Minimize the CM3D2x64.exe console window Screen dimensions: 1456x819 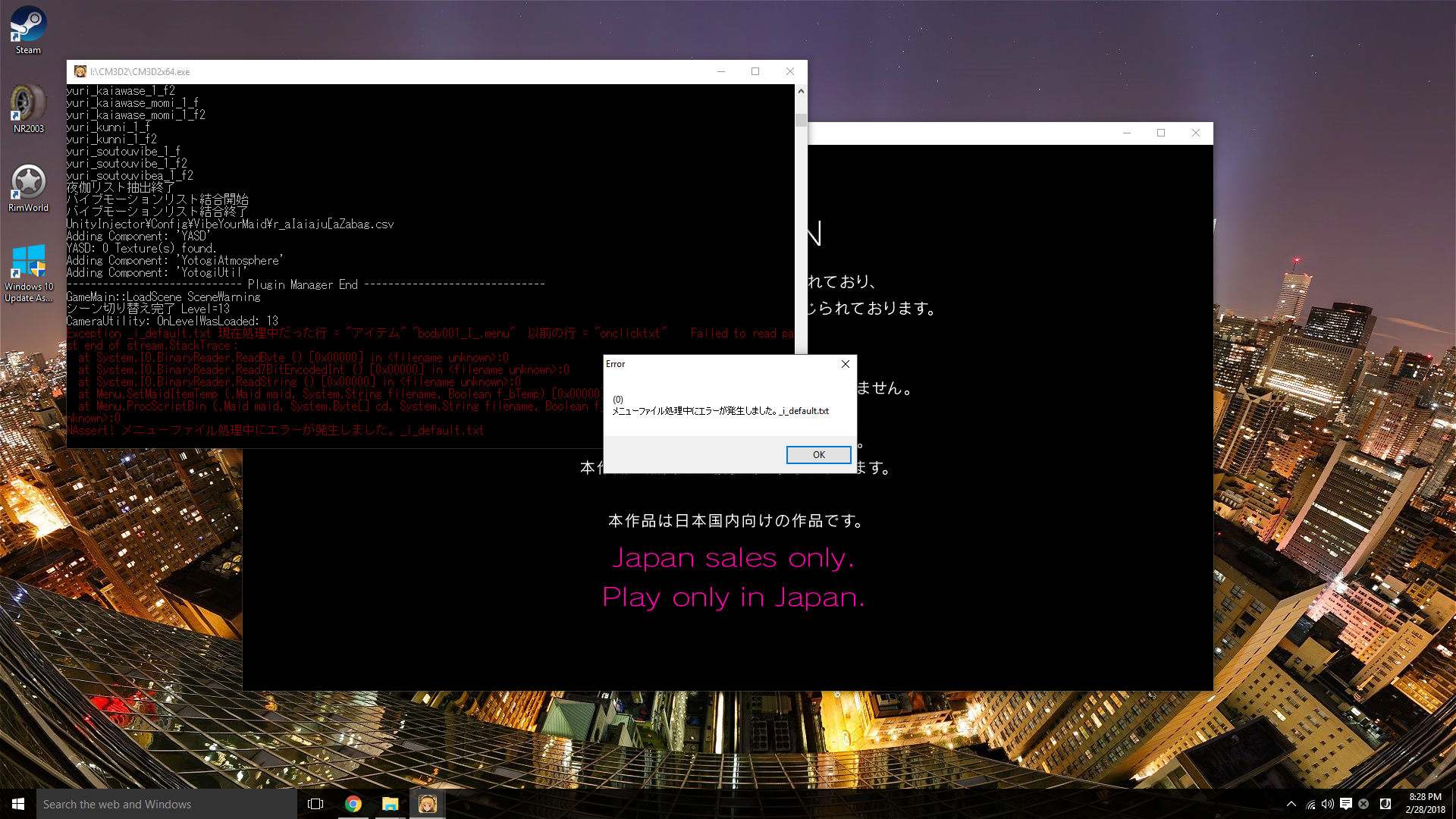point(721,71)
